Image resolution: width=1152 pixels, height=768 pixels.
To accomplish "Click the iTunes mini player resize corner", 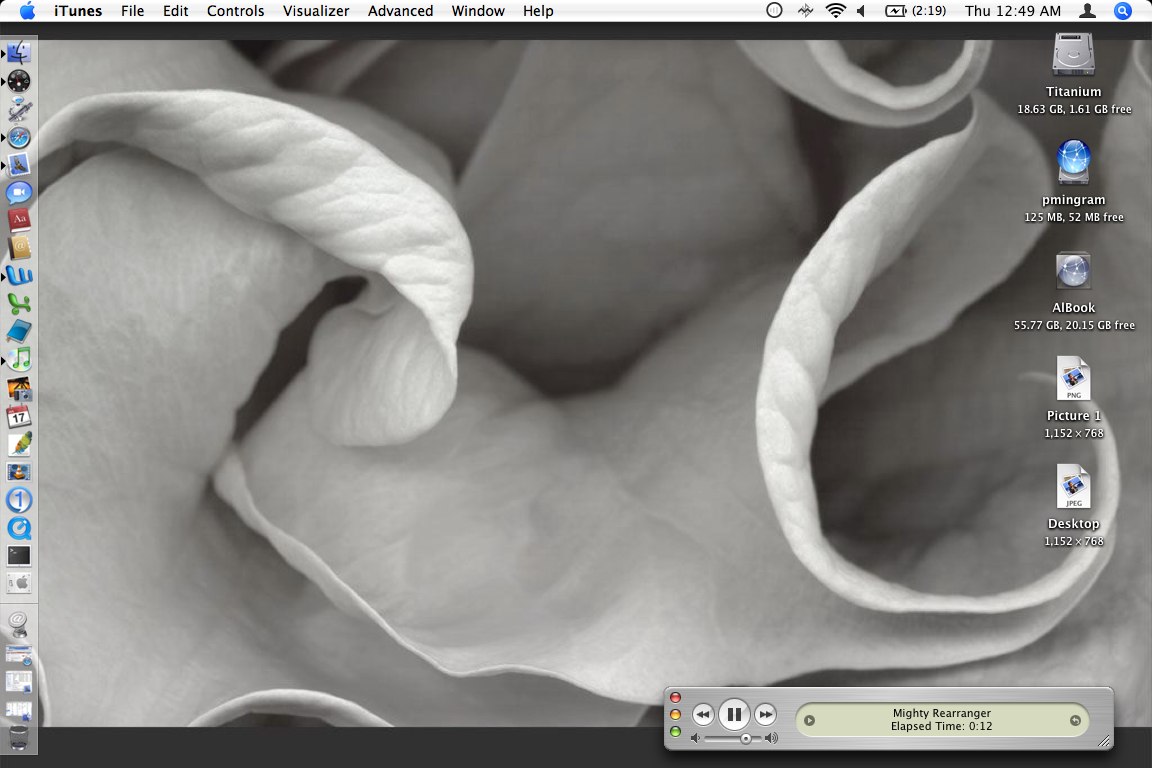I will point(1104,742).
